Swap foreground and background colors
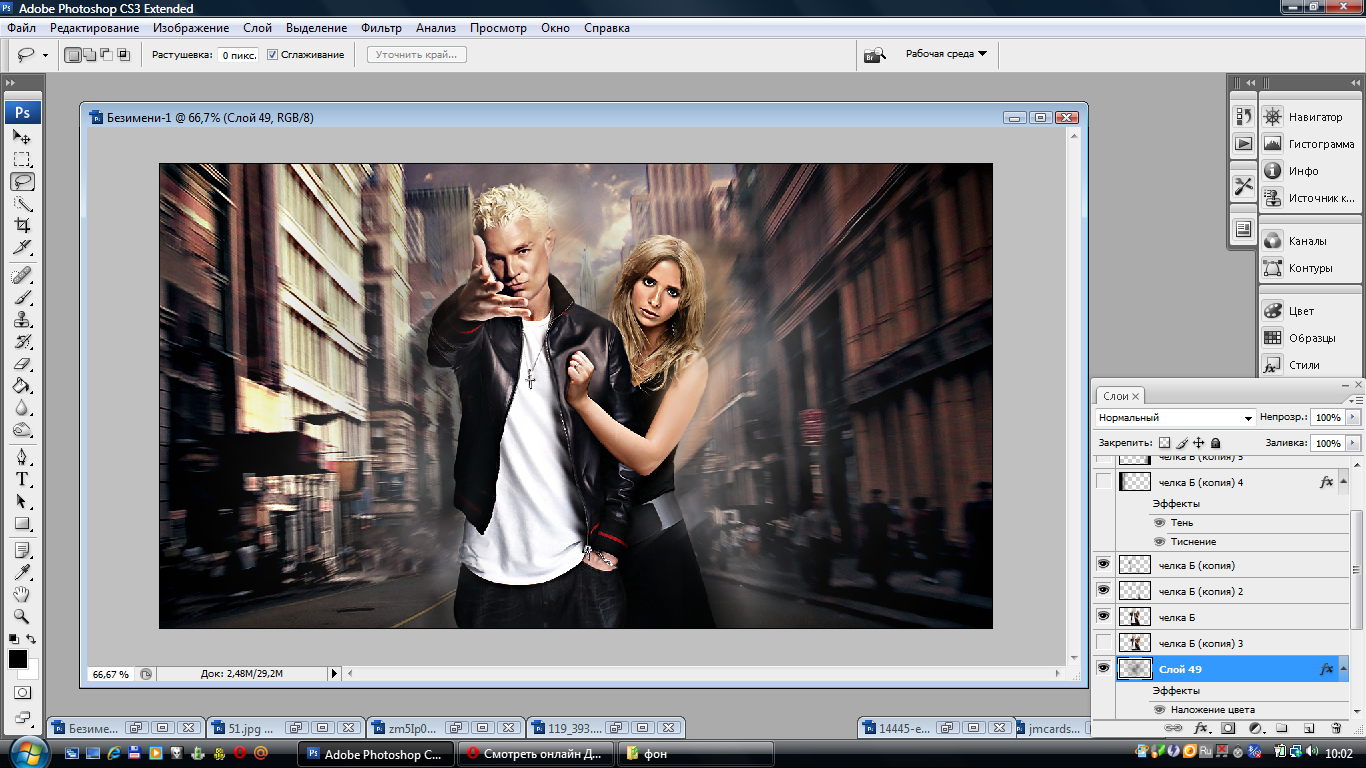The height and width of the screenshot is (768, 1366). coord(31,639)
